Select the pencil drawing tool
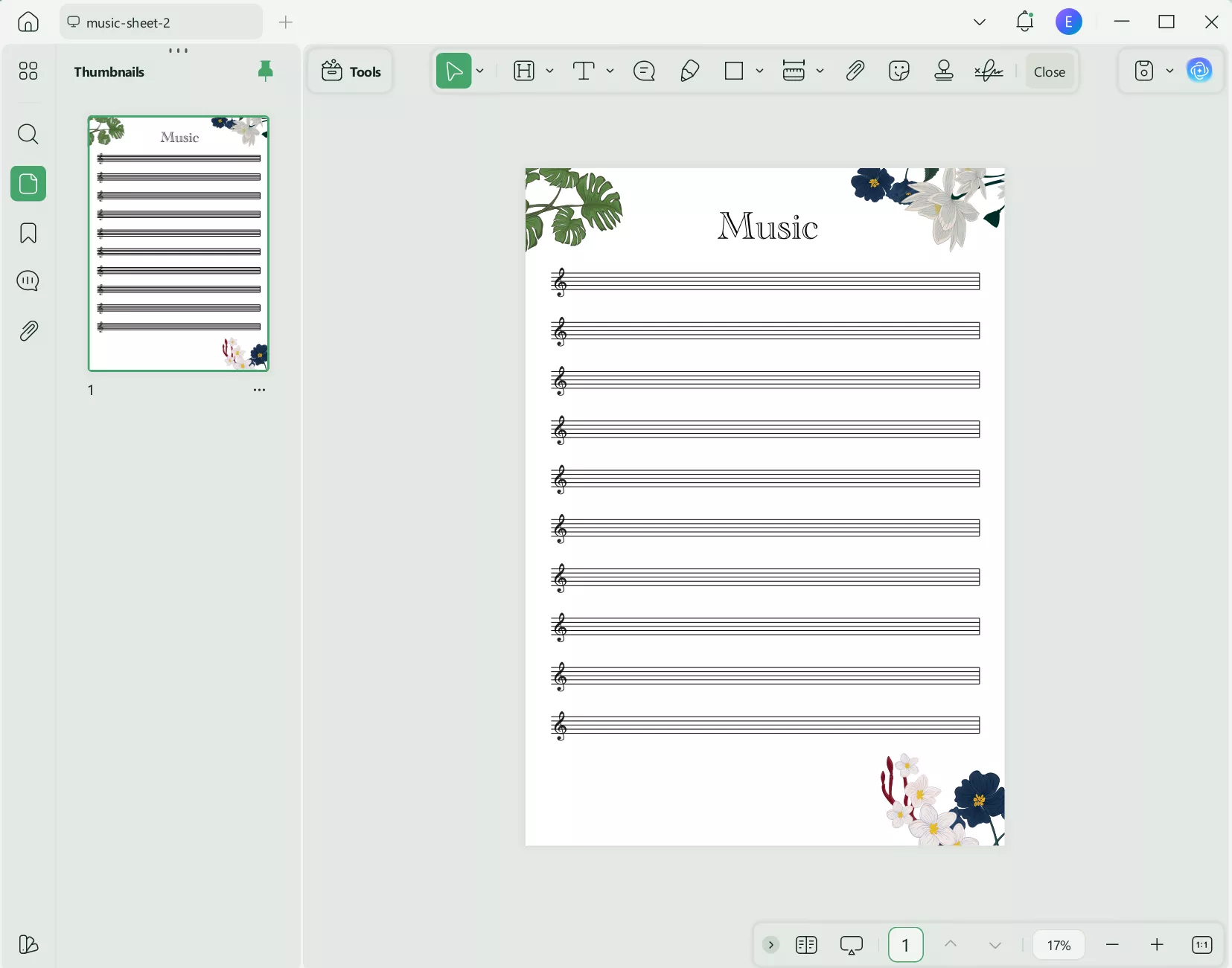Viewport: 1232px width, 968px height. [690, 71]
